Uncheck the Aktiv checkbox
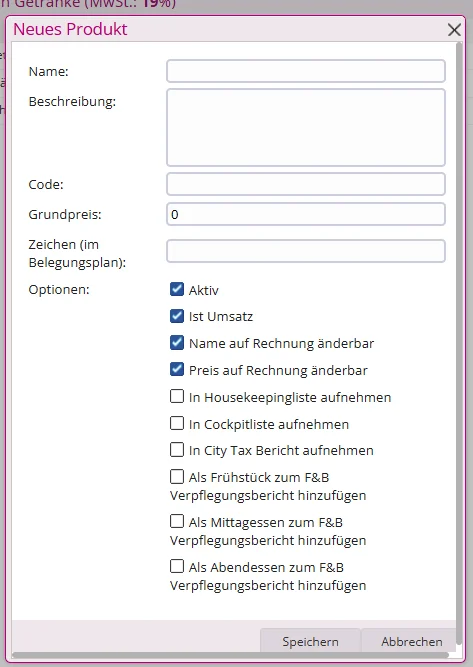 (x=177, y=289)
